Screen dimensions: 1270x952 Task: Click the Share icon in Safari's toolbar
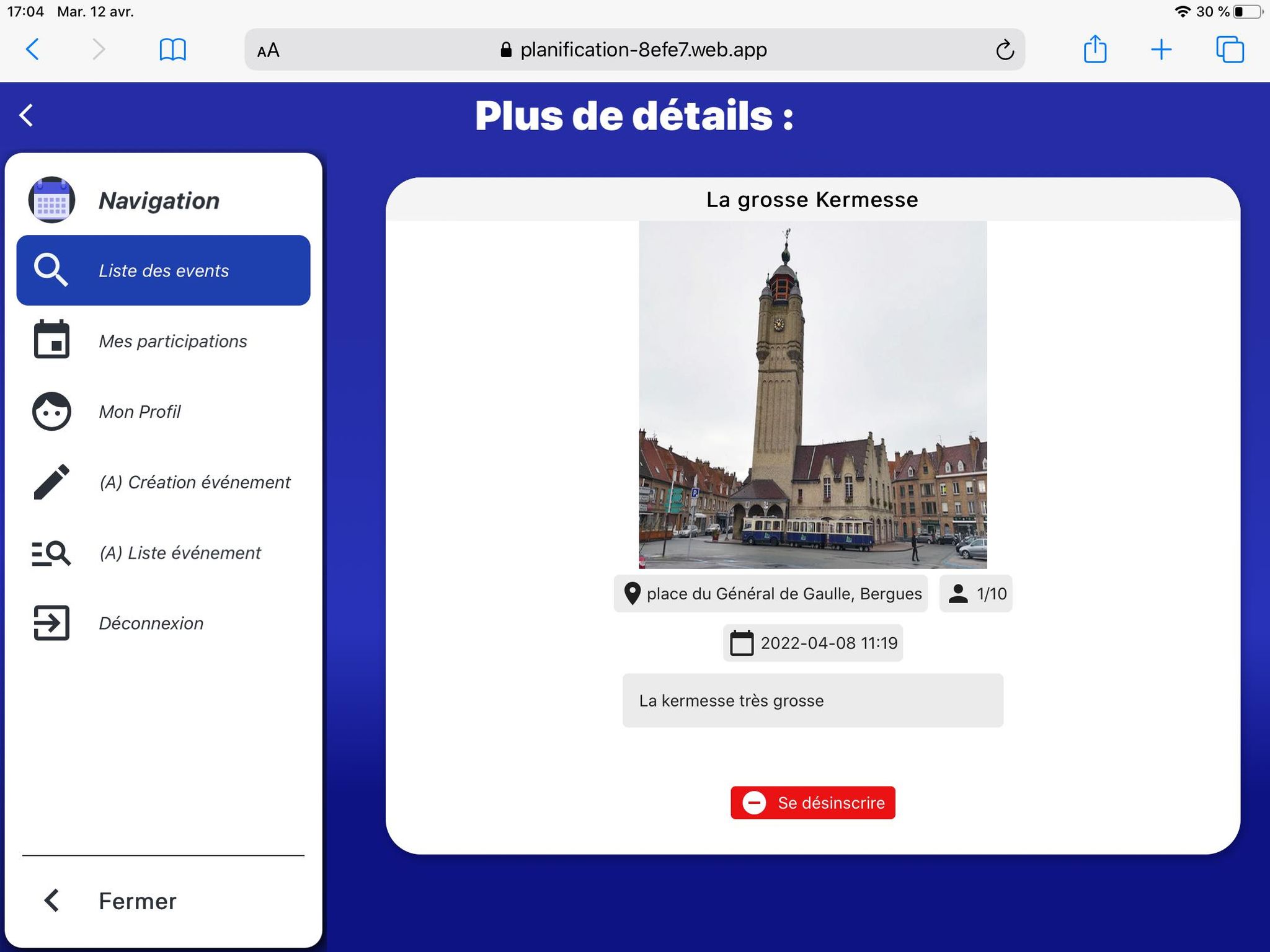(x=1096, y=49)
